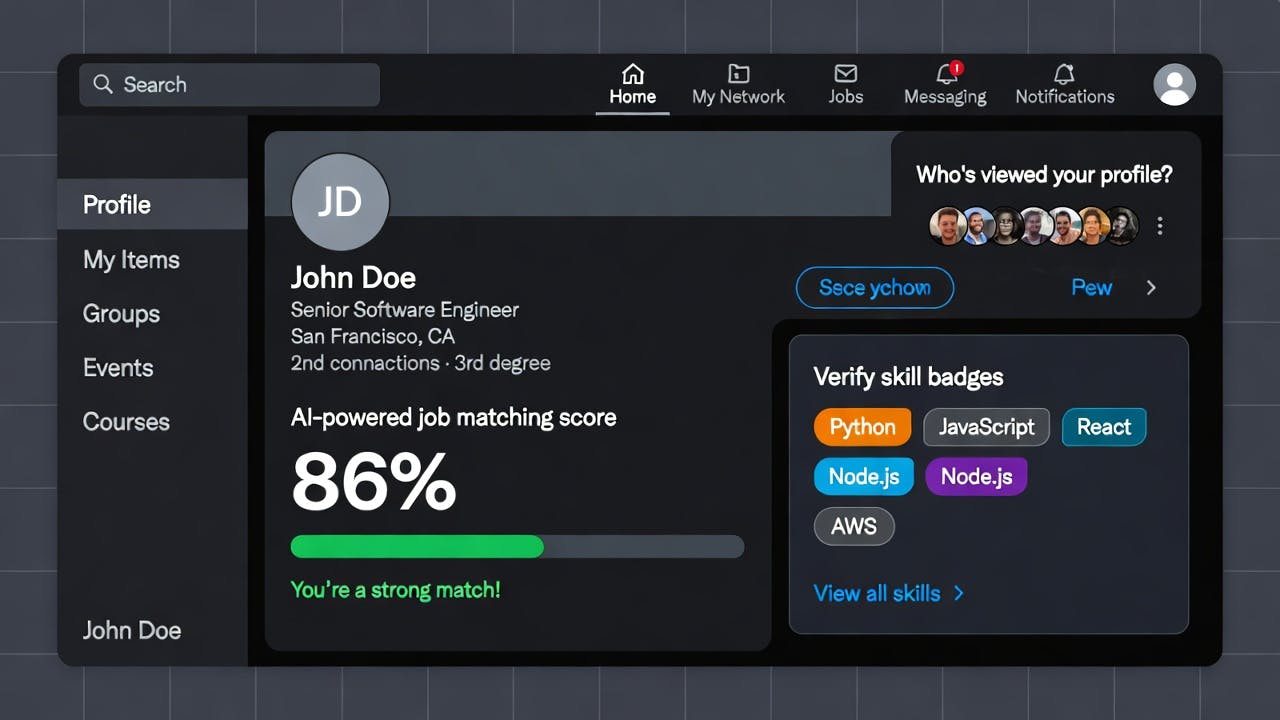Open your account avatar at top right
1280x720 pixels.
[1174, 85]
